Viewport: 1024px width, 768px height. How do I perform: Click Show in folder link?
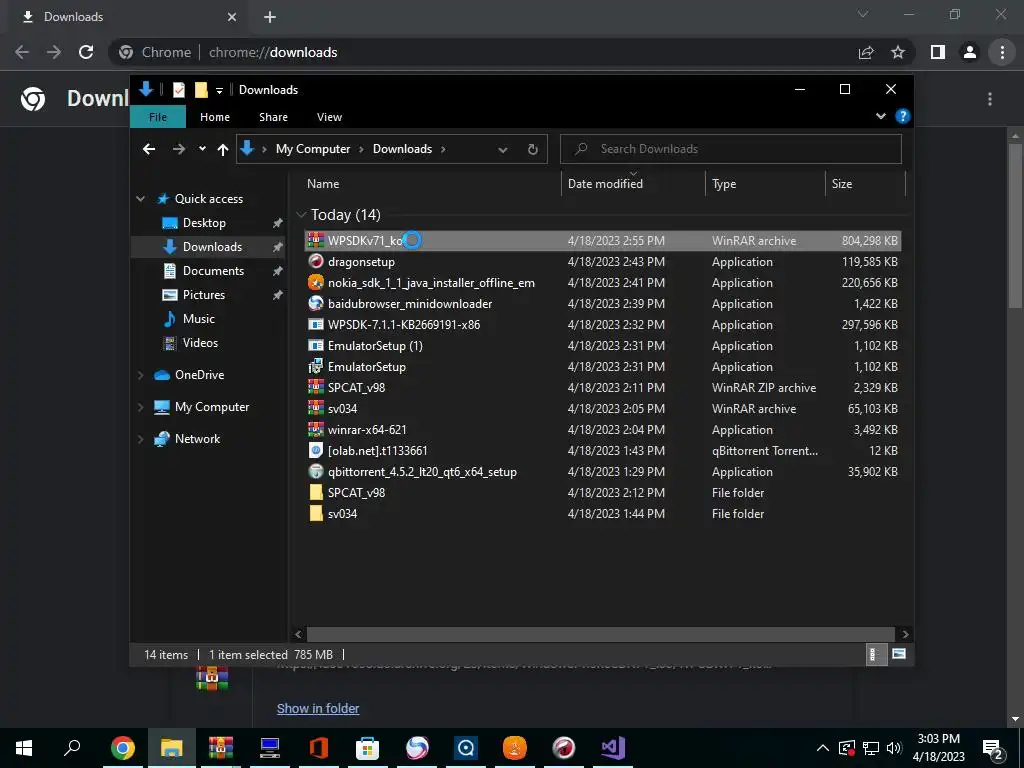point(318,709)
